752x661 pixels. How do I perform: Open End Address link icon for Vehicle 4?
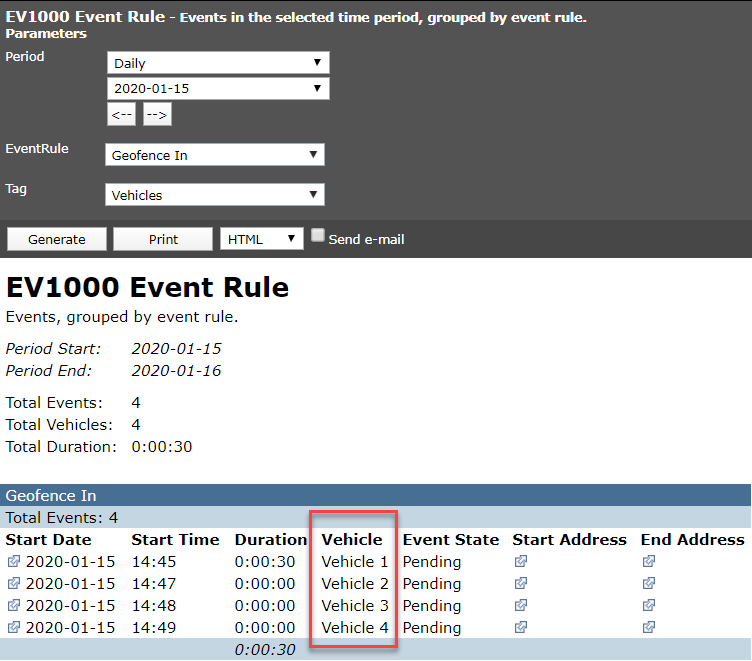pyautogui.click(x=649, y=627)
